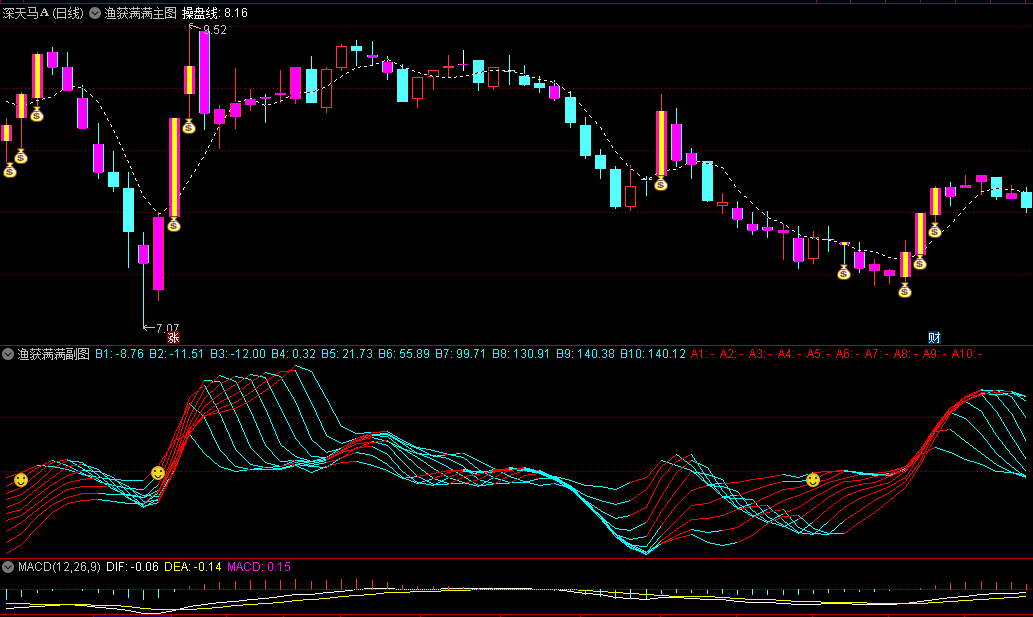Click the red 涨 marker below the chart
This screenshot has width=1033, height=617.
(172, 338)
